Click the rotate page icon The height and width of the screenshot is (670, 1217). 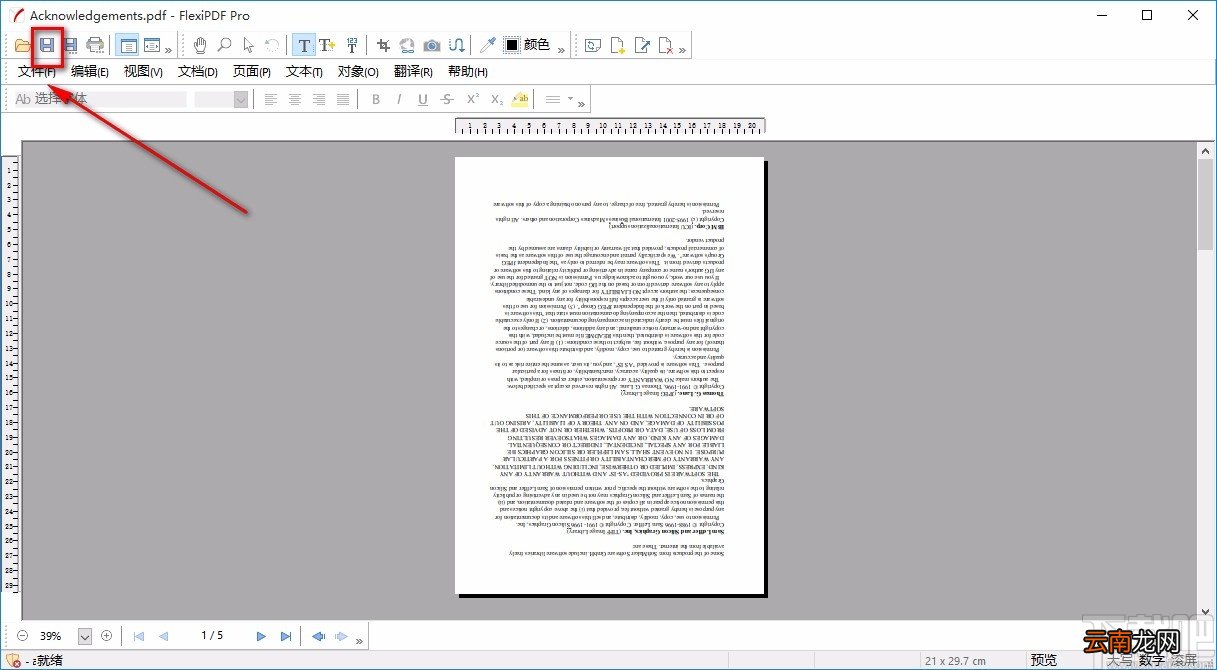coord(594,45)
